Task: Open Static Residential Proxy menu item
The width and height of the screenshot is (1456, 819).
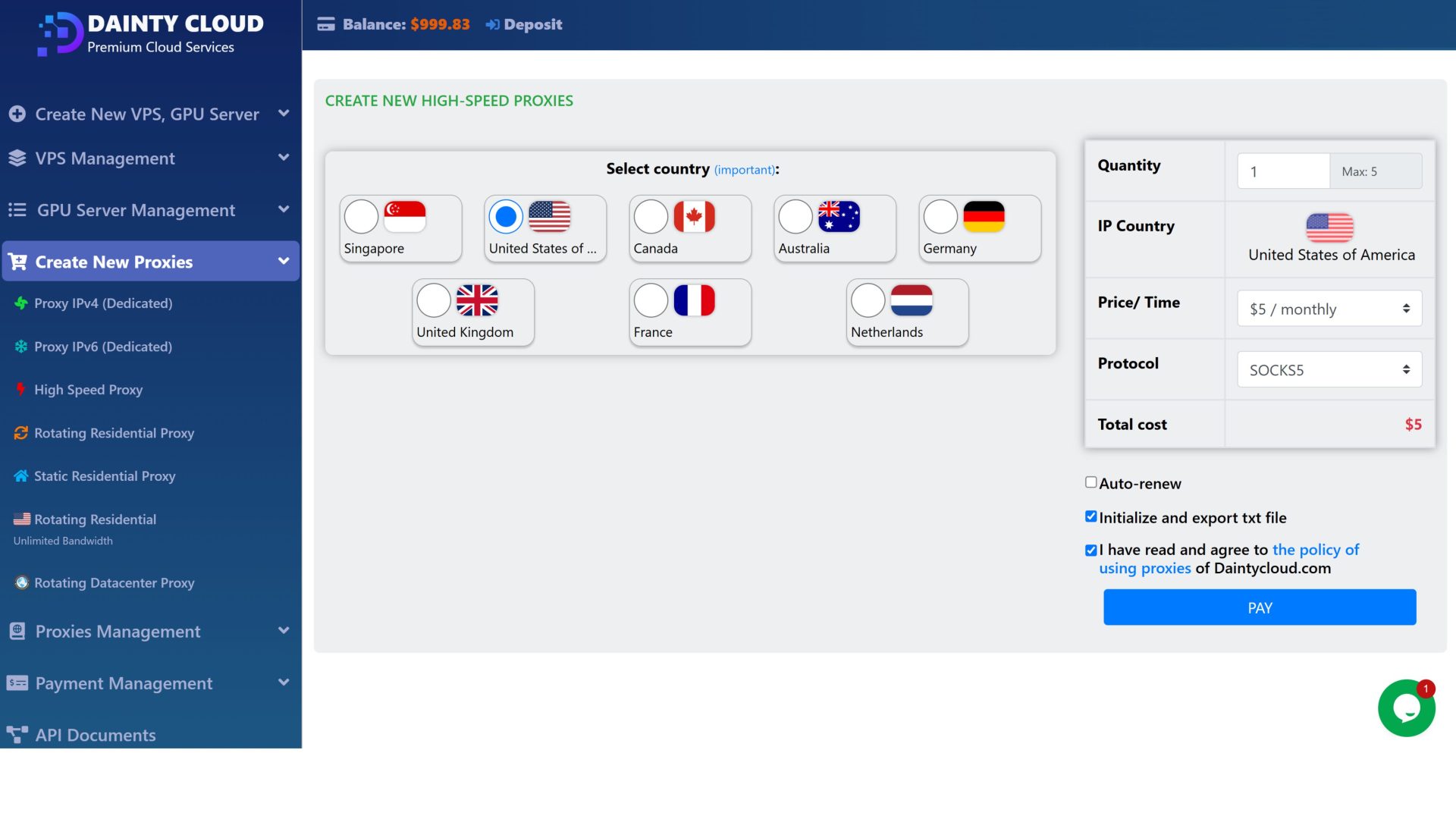Action: tap(105, 476)
